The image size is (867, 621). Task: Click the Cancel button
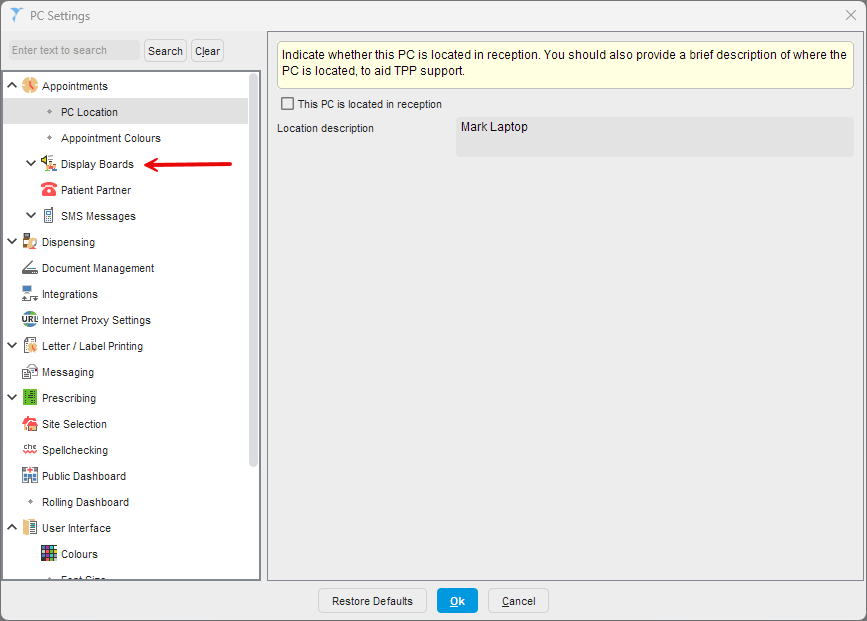click(518, 601)
